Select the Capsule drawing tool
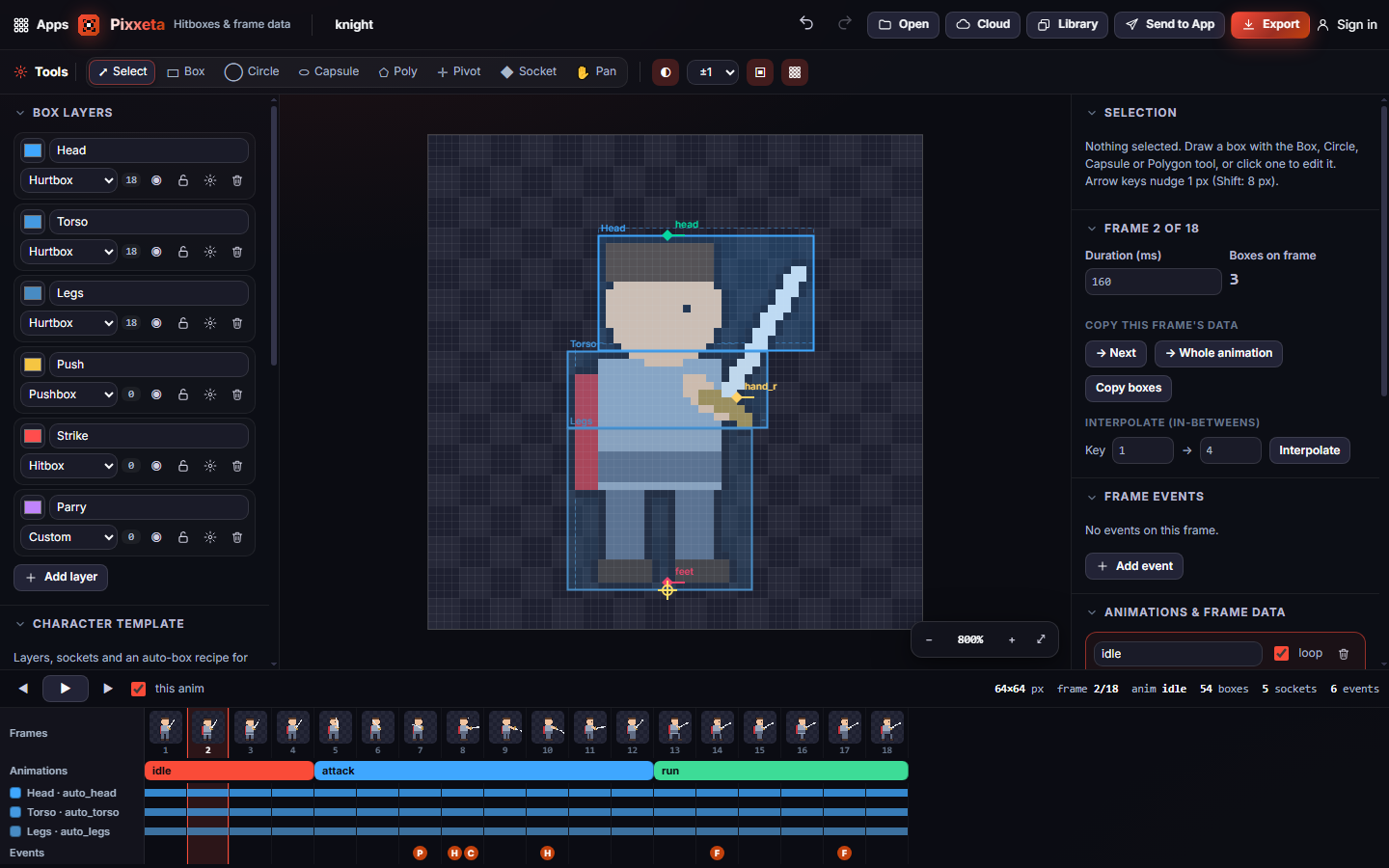The width and height of the screenshot is (1389, 868). [x=328, y=71]
